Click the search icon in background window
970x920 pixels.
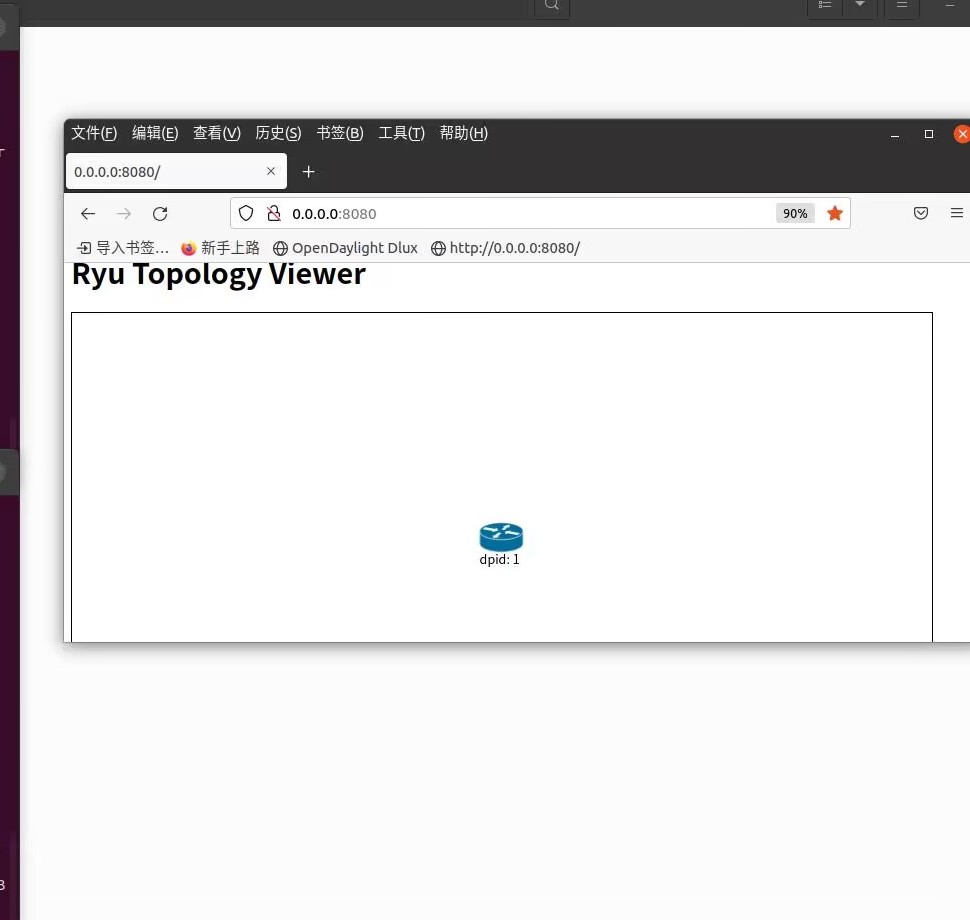pyautogui.click(x=552, y=6)
